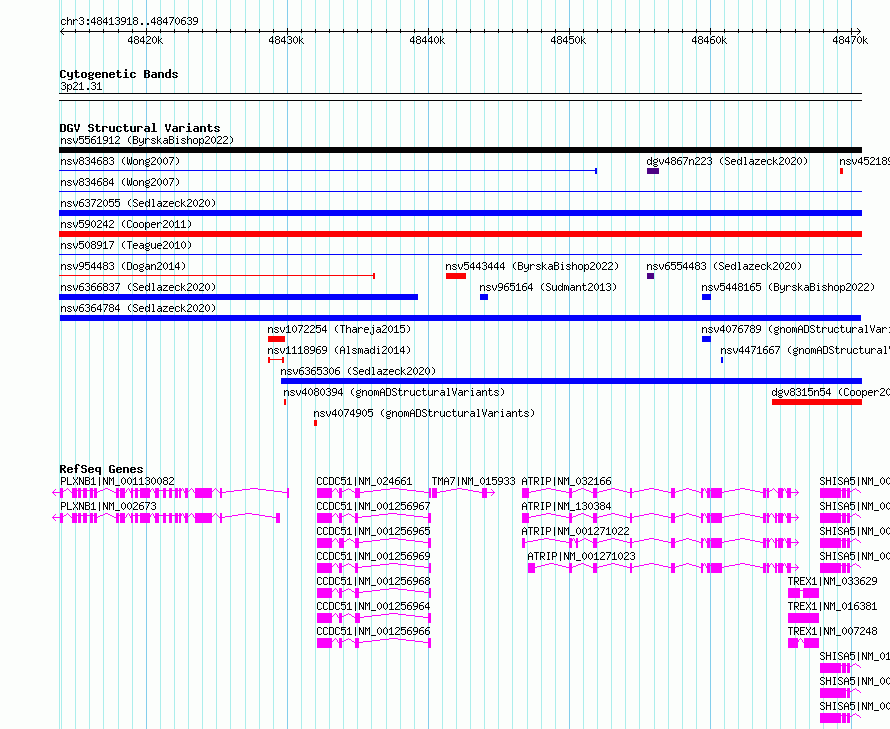This screenshot has width=890, height=729.
Task: Click the nsv6554483 purple variant block
Action: tap(650, 276)
